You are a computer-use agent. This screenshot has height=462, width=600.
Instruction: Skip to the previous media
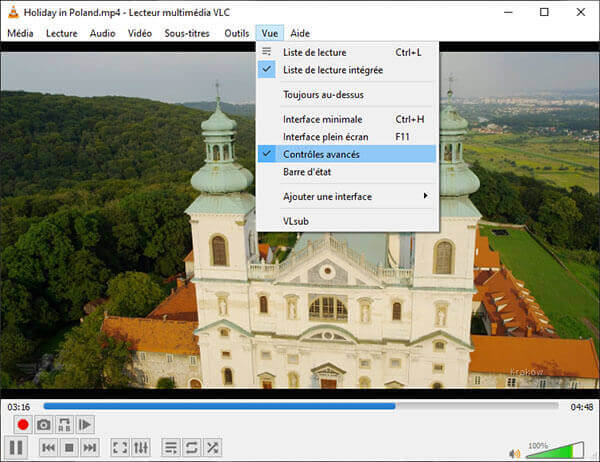tap(47, 448)
